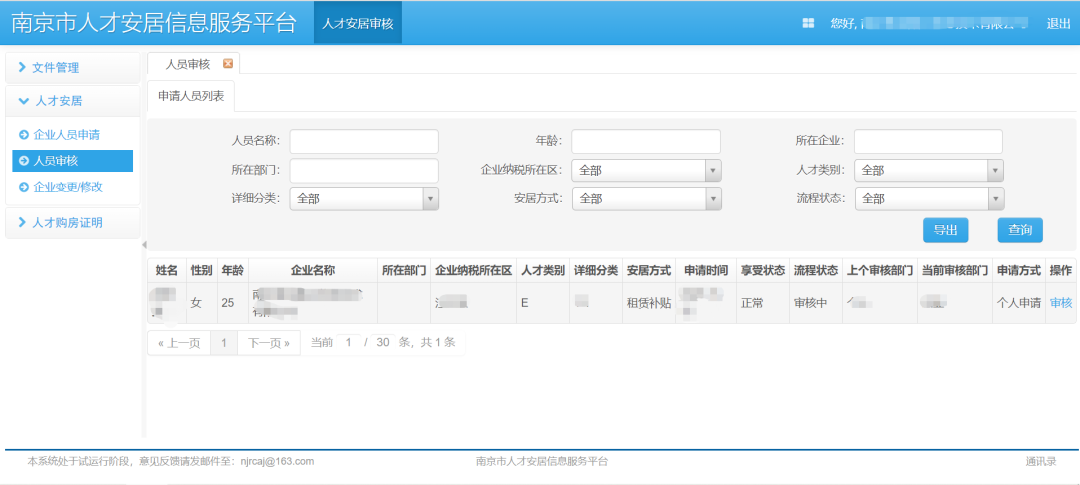Viewport: 1080px width, 485px height.
Task: Click the feedback email njrcaj@163.com
Action: click(x=278, y=461)
